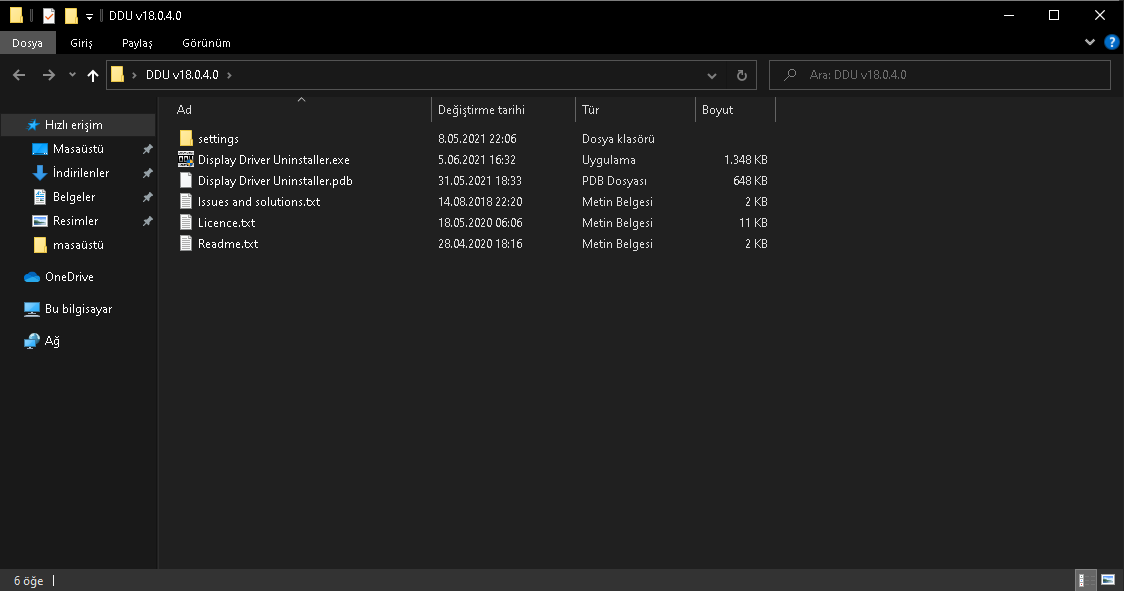Switch to the Görünüm ribbon tab

point(206,43)
